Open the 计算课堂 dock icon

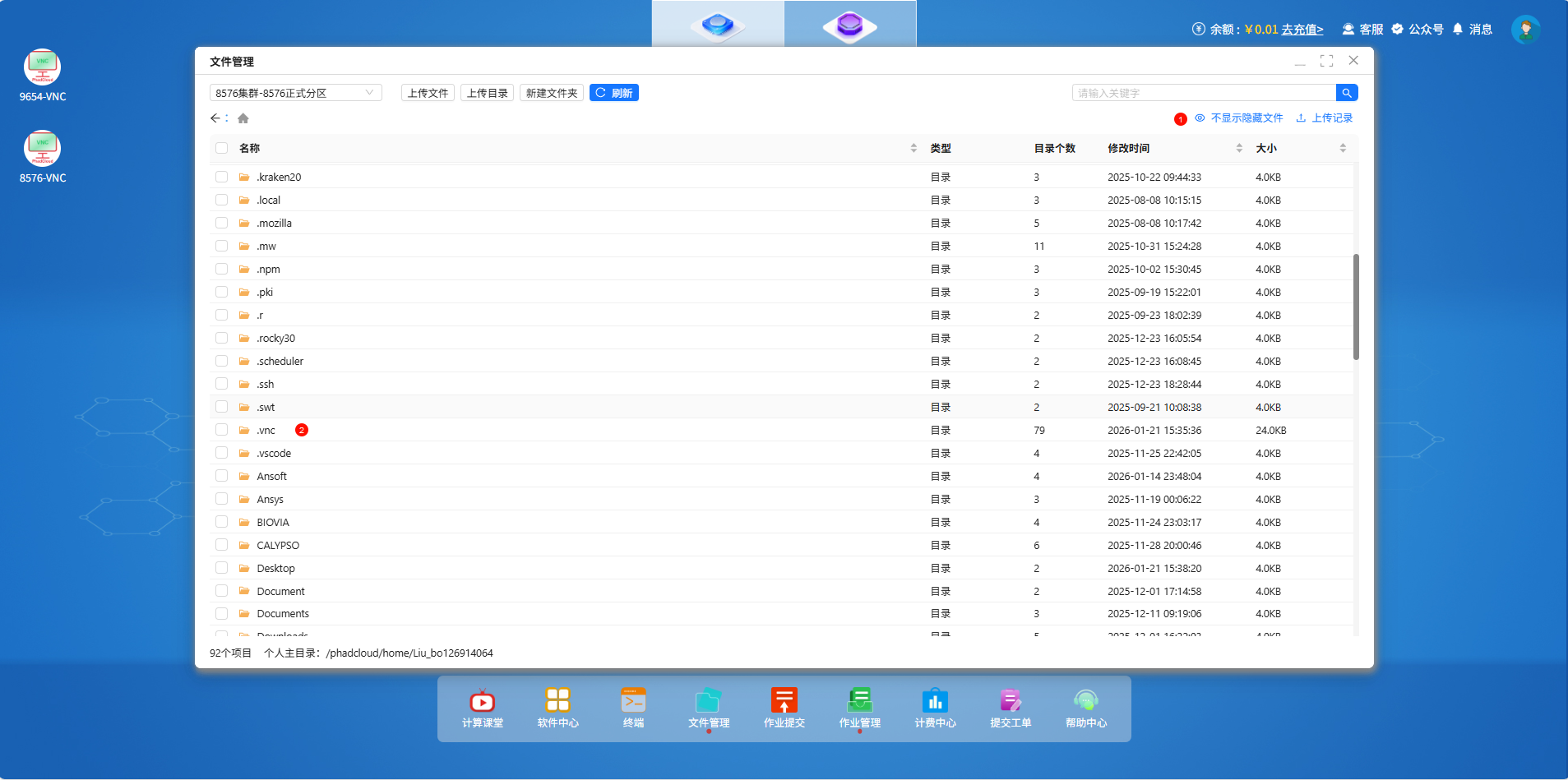pos(482,707)
